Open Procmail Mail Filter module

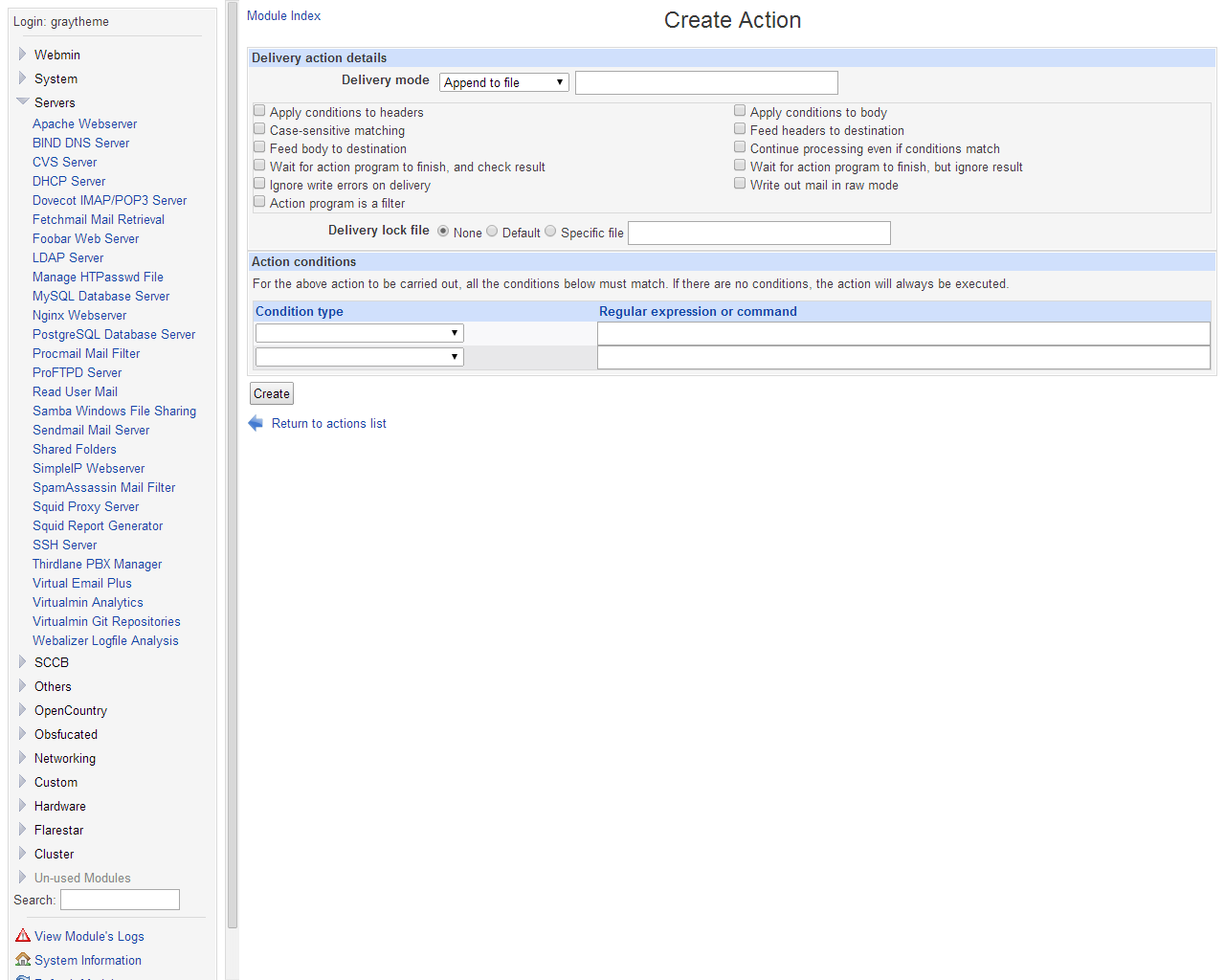tap(86, 353)
